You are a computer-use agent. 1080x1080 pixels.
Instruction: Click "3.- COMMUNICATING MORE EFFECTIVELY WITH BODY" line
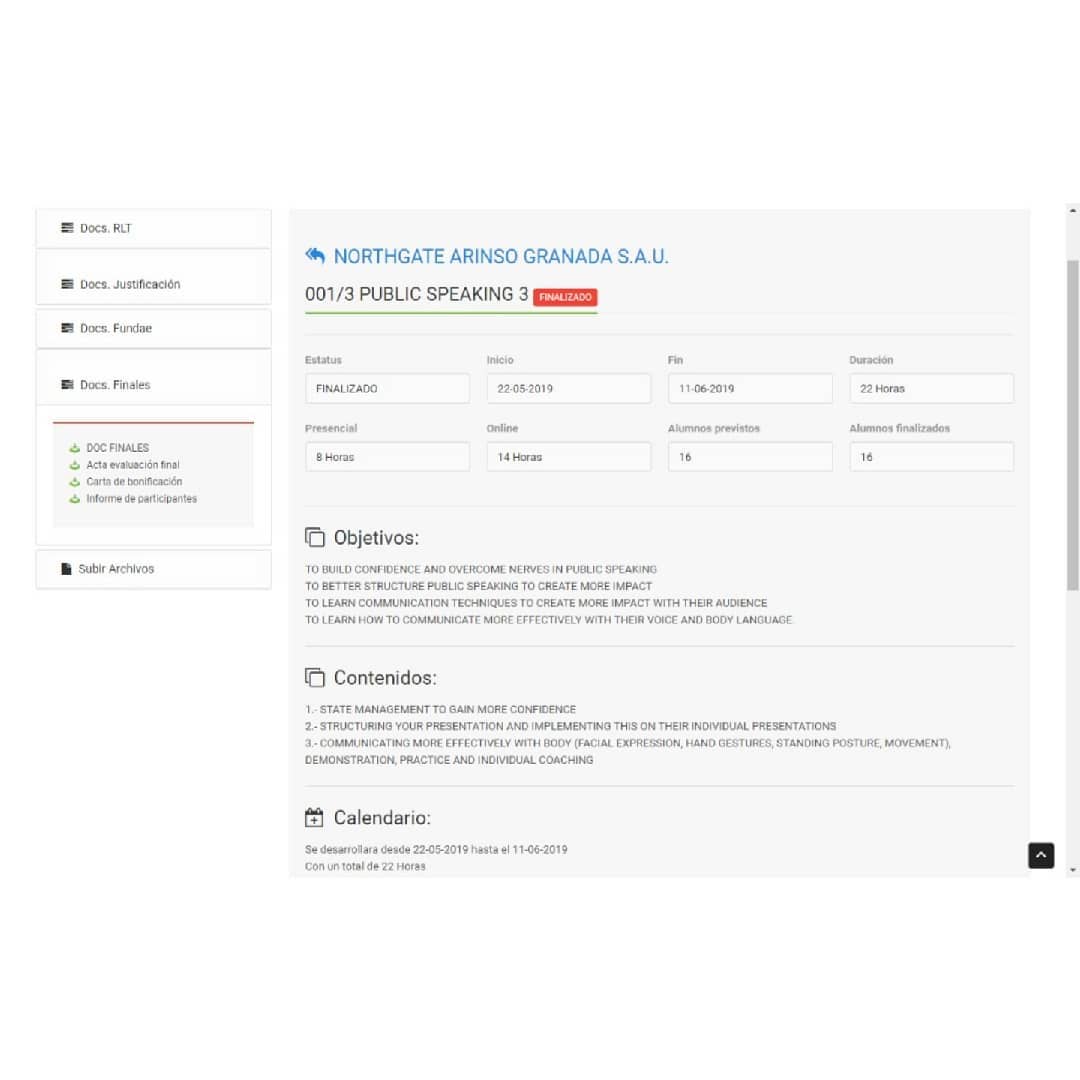(627, 743)
